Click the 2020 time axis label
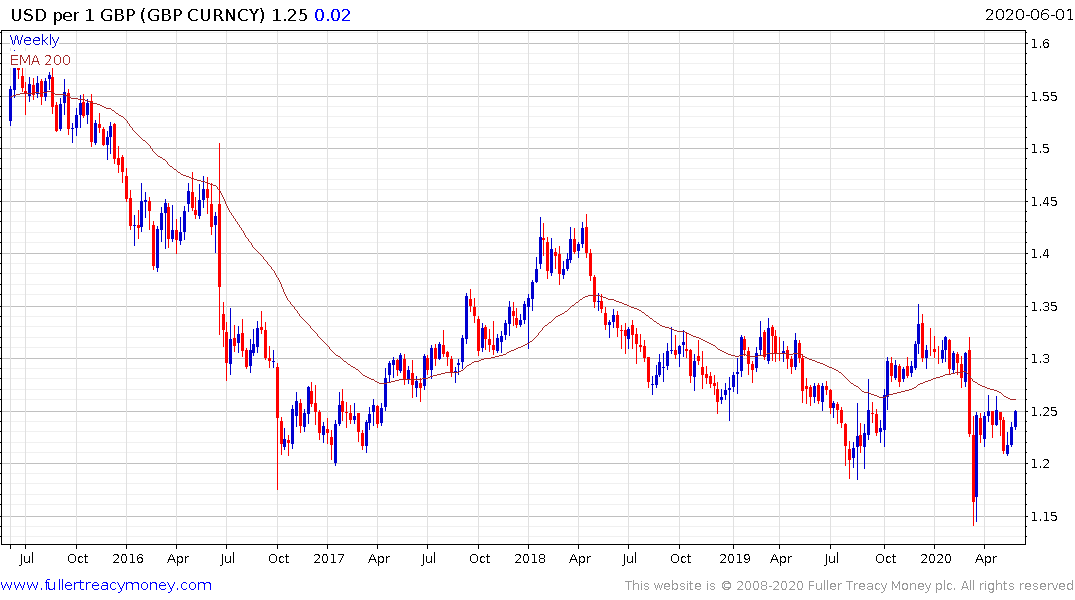The height and width of the screenshot is (600, 1075). click(x=936, y=558)
